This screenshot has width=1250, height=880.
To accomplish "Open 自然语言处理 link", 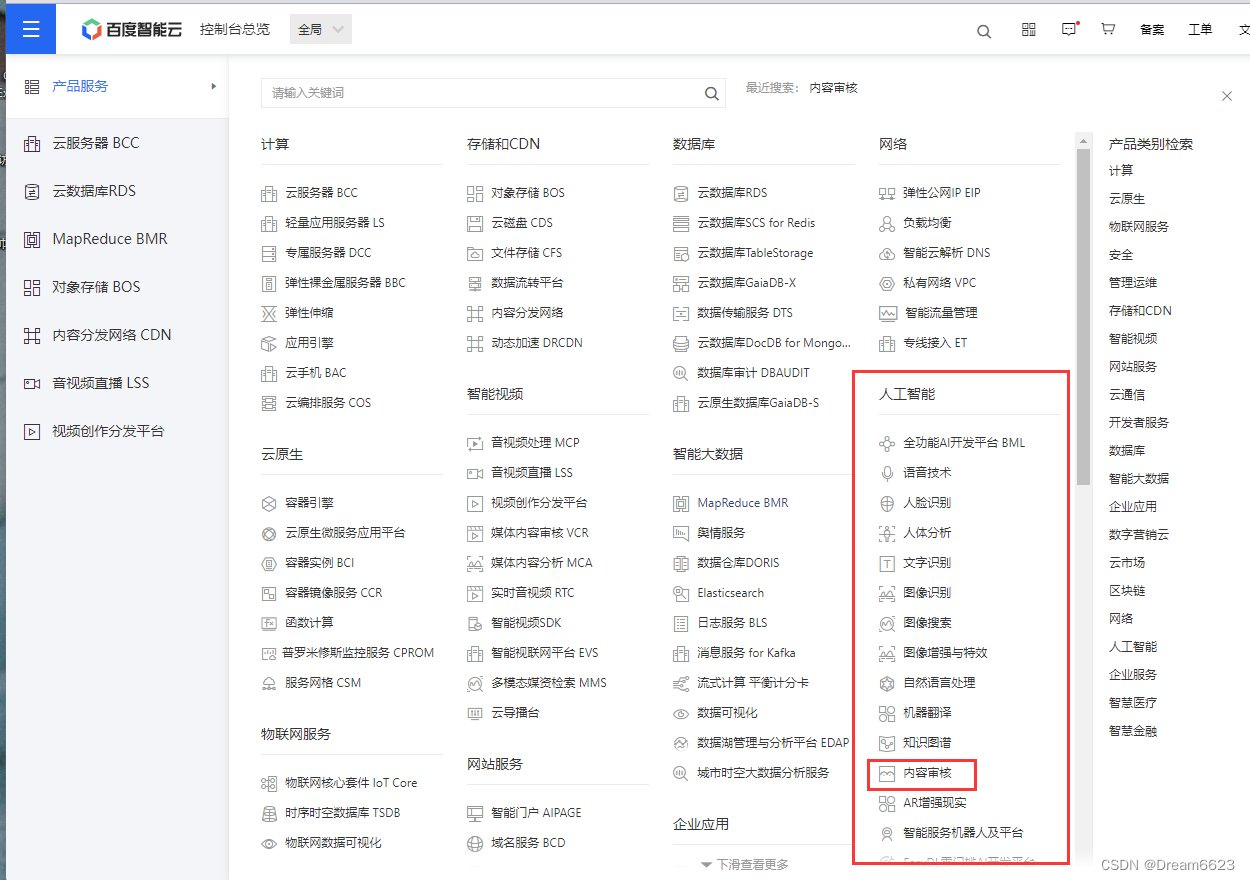I will (x=939, y=683).
